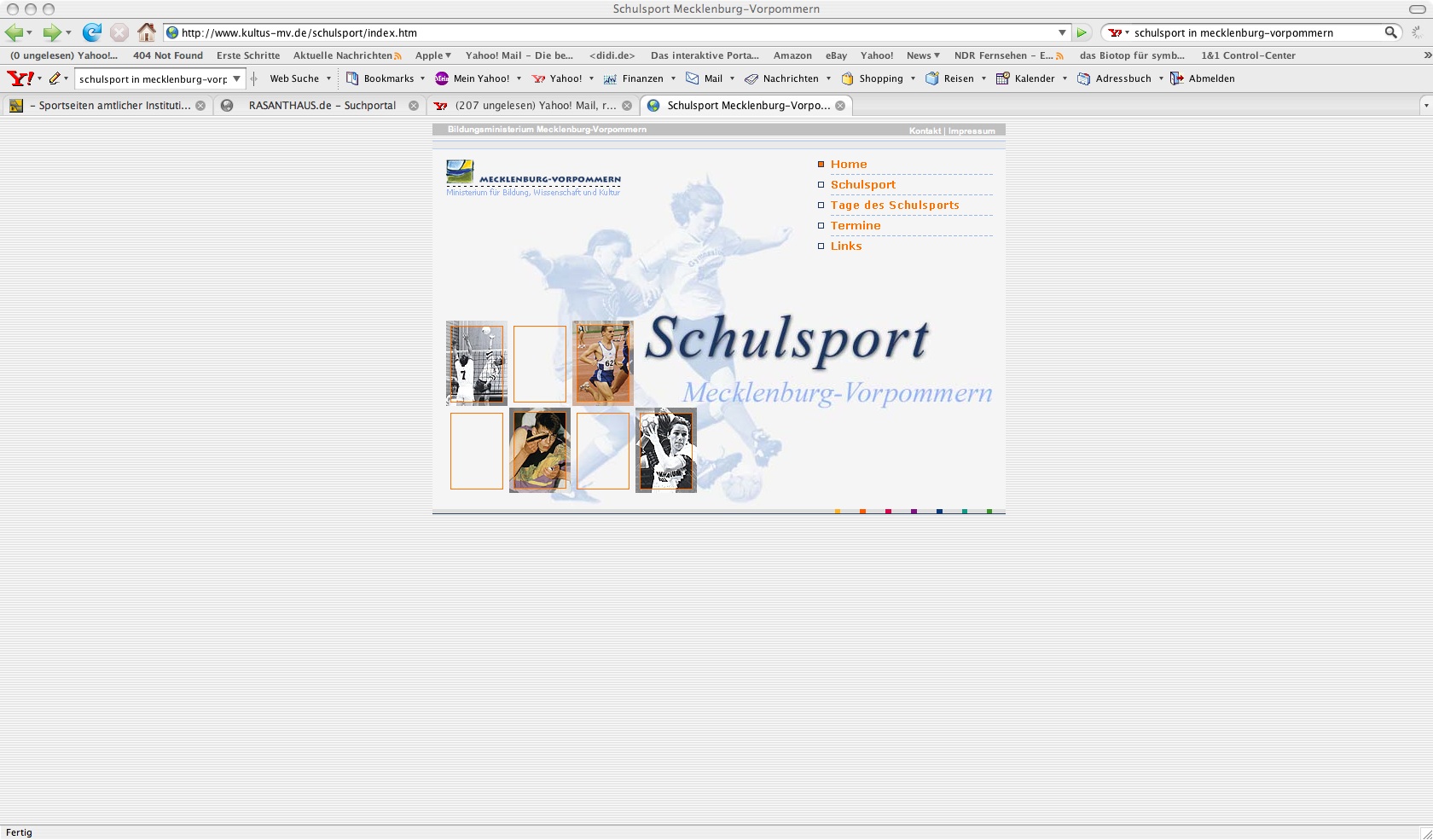Screen dimensions: 1433x840
Task: Open the Tage des Schulsports link
Action: pyautogui.click(x=895, y=206)
